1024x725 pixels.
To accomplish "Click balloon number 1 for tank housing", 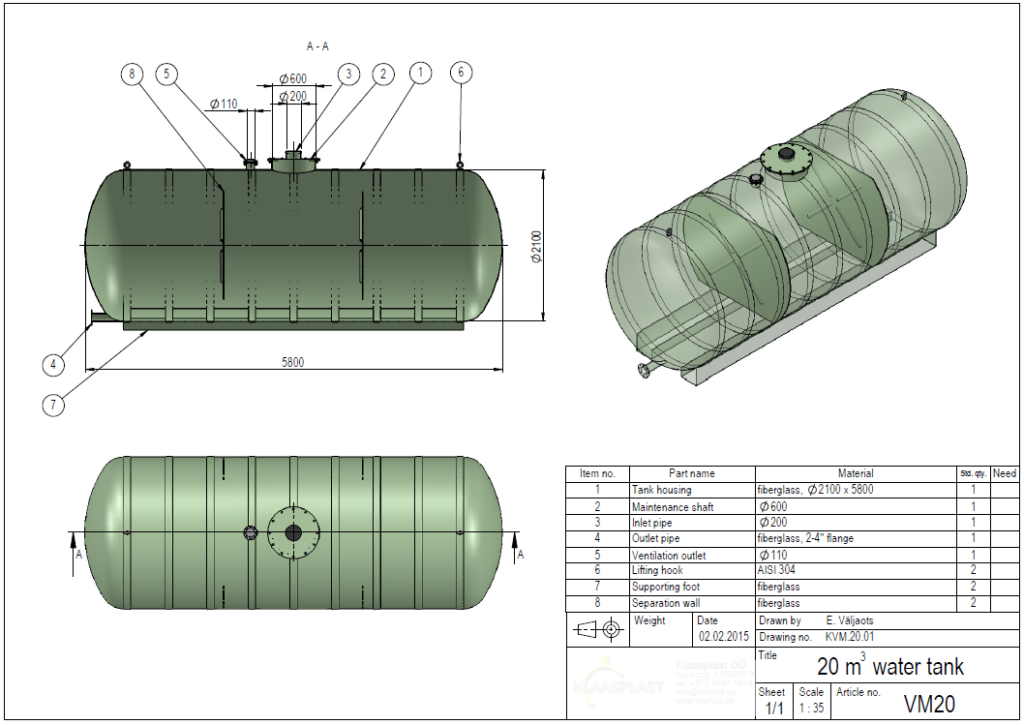I will [421, 72].
